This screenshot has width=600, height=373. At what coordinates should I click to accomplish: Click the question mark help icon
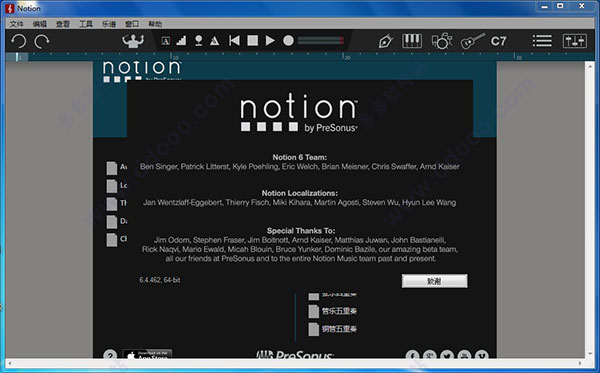(110, 355)
